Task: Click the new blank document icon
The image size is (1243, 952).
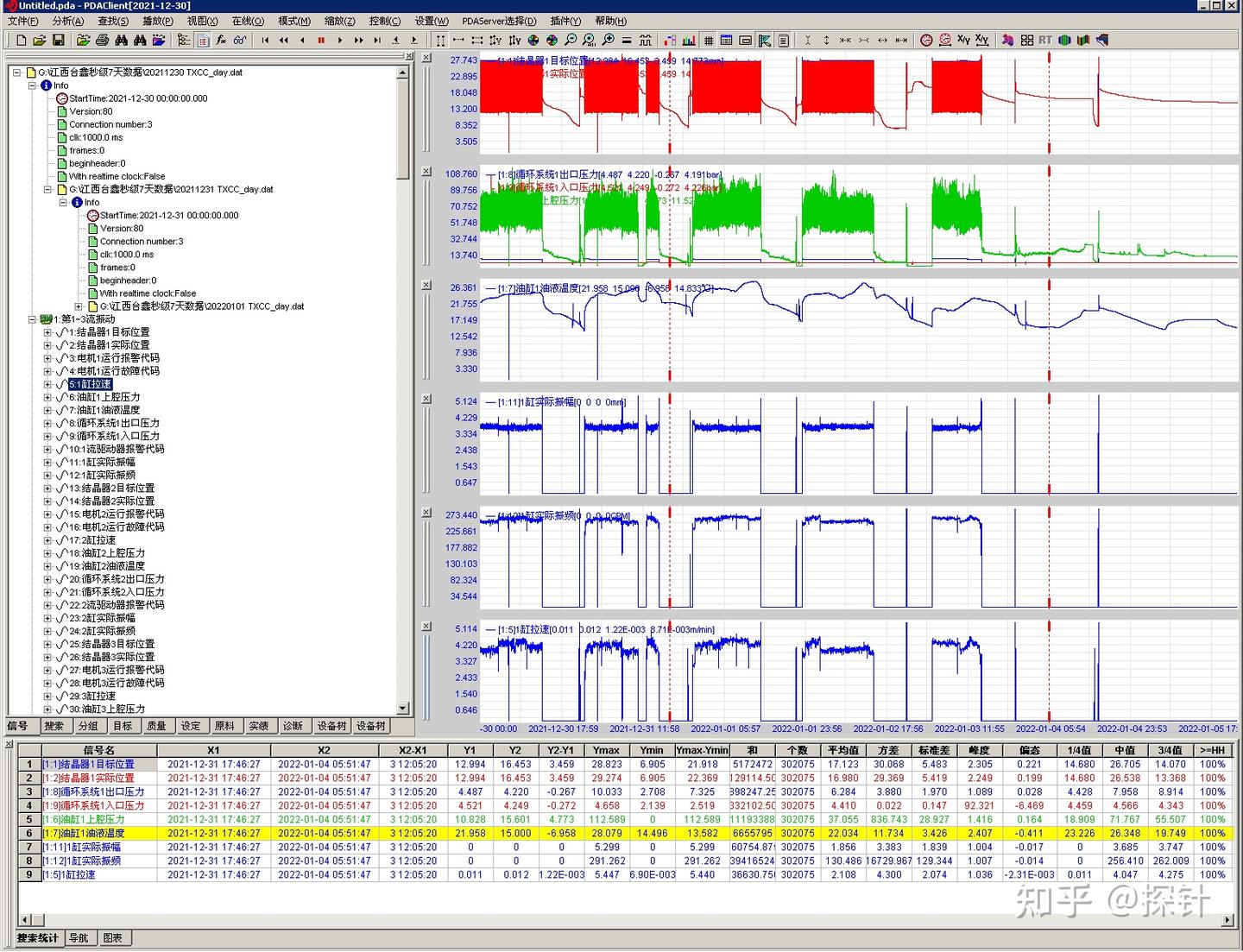Action: tap(22, 40)
